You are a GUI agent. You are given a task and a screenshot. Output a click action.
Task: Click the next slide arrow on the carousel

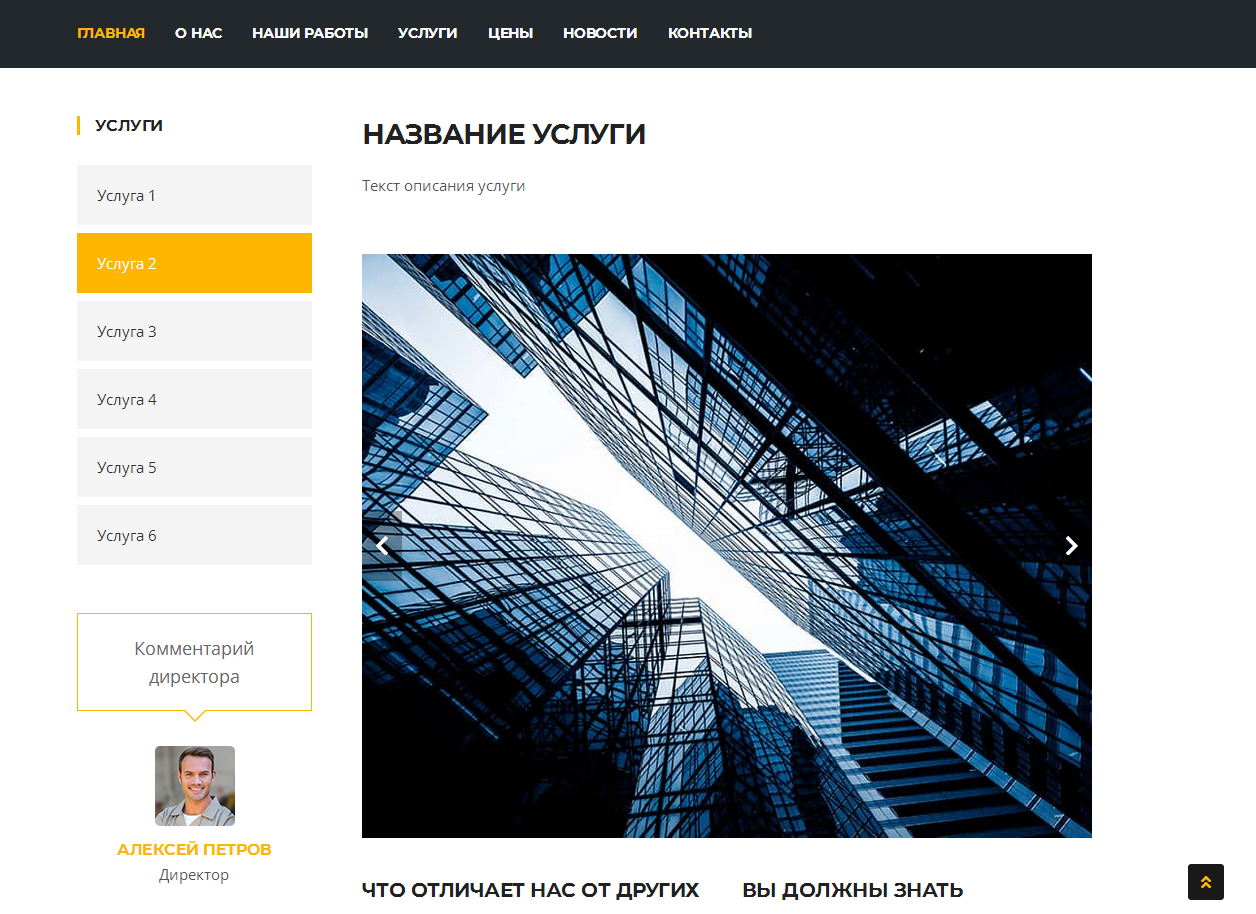point(1071,546)
